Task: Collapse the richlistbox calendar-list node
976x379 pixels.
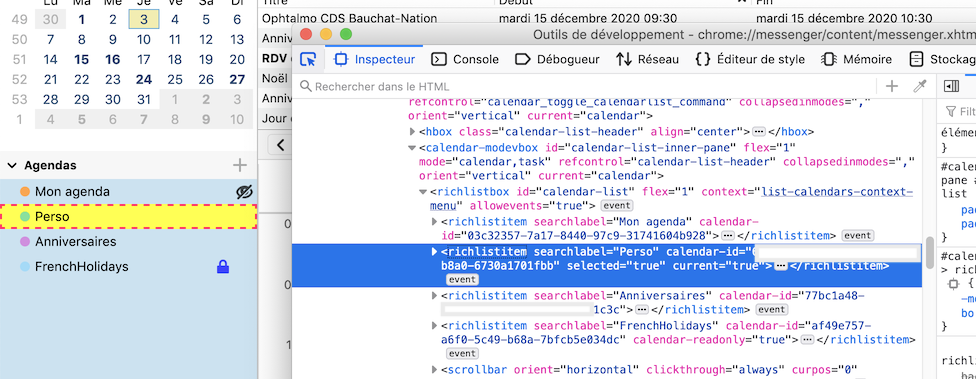Action: pos(423,192)
